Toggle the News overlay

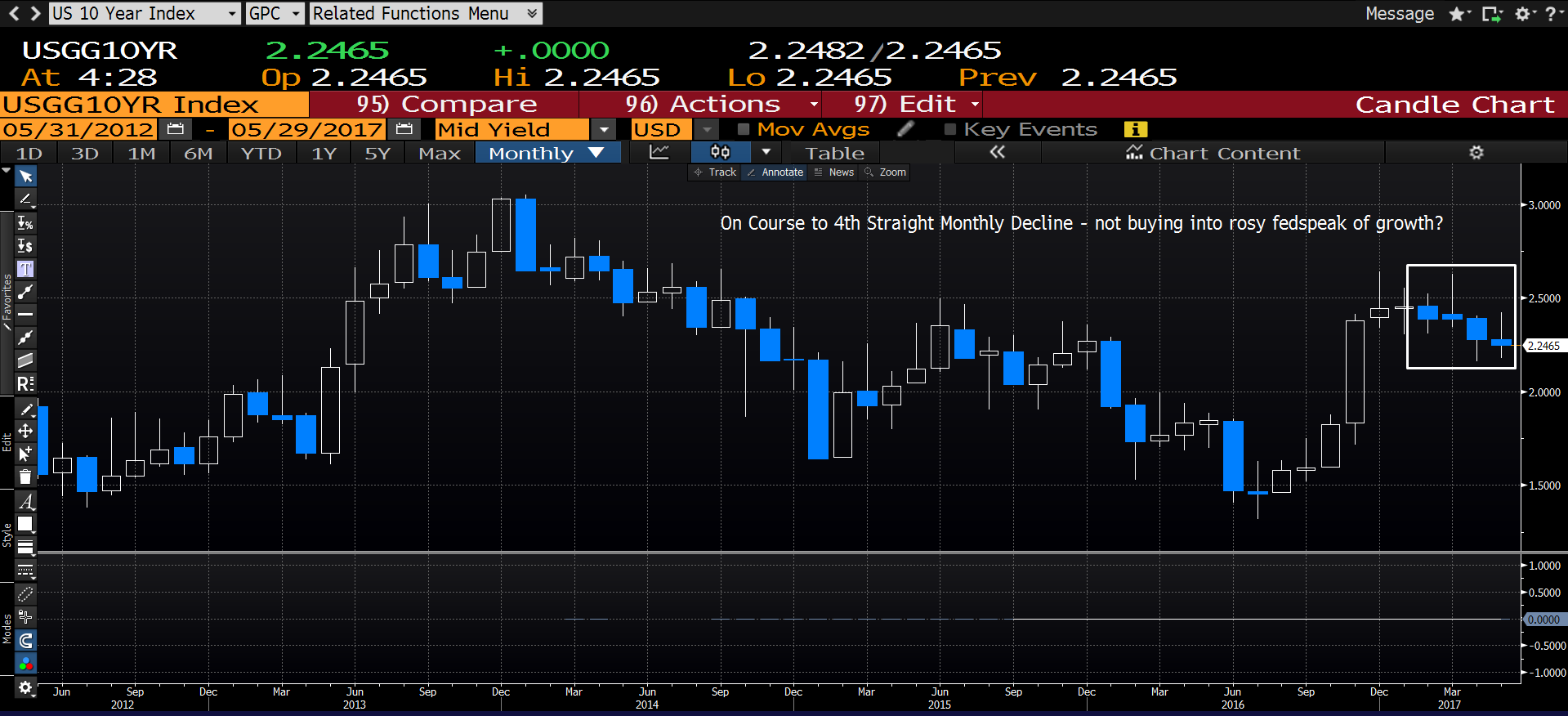coord(834,172)
